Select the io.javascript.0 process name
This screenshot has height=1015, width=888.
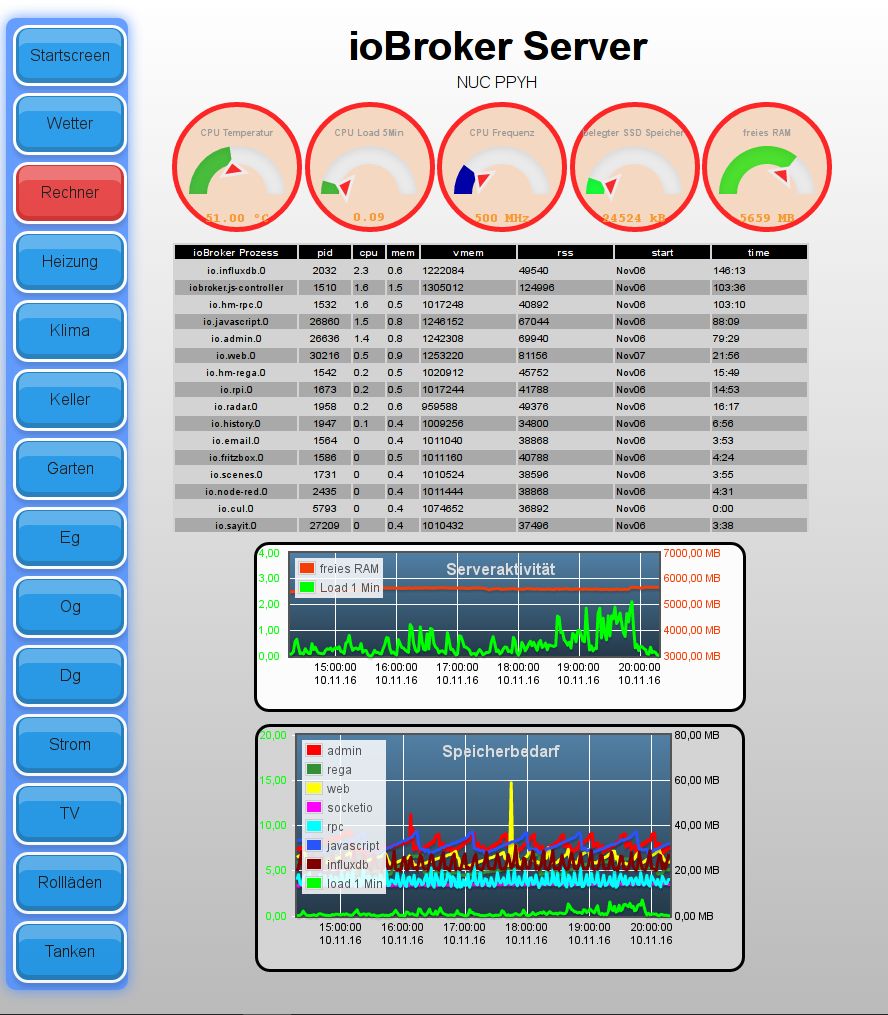pos(236,322)
